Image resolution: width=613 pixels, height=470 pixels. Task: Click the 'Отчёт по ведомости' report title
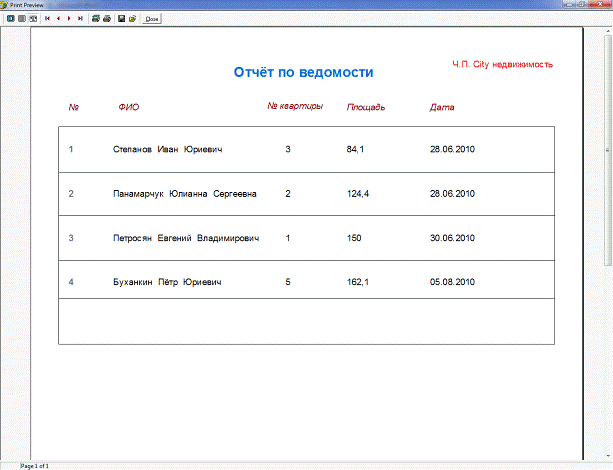coord(303,73)
